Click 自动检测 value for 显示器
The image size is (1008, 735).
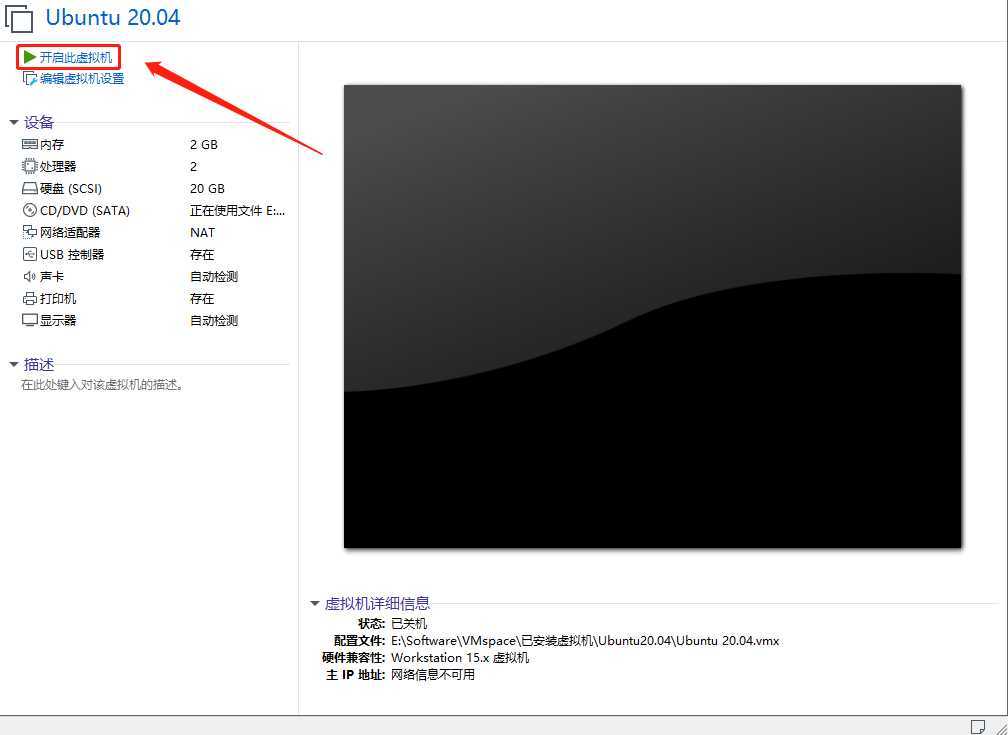[x=214, y=320]
